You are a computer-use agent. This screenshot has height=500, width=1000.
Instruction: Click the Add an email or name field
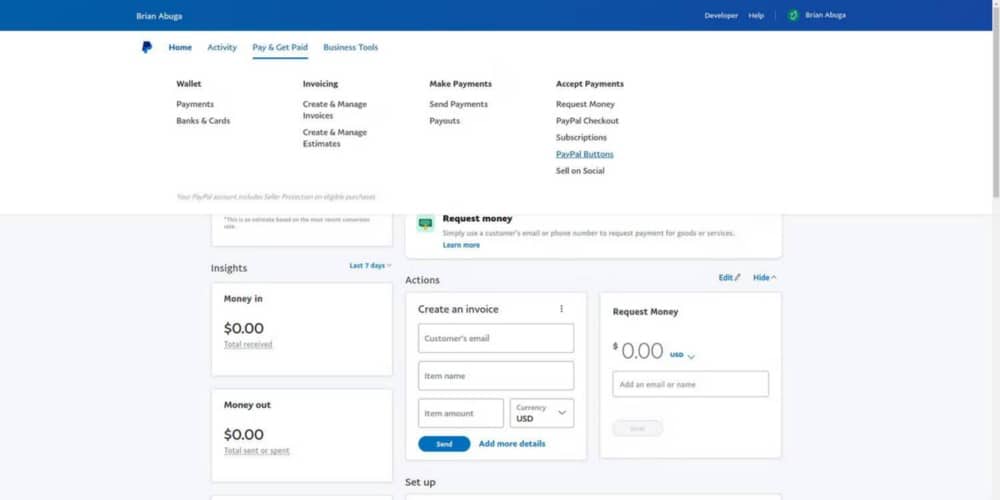point(691,384)
